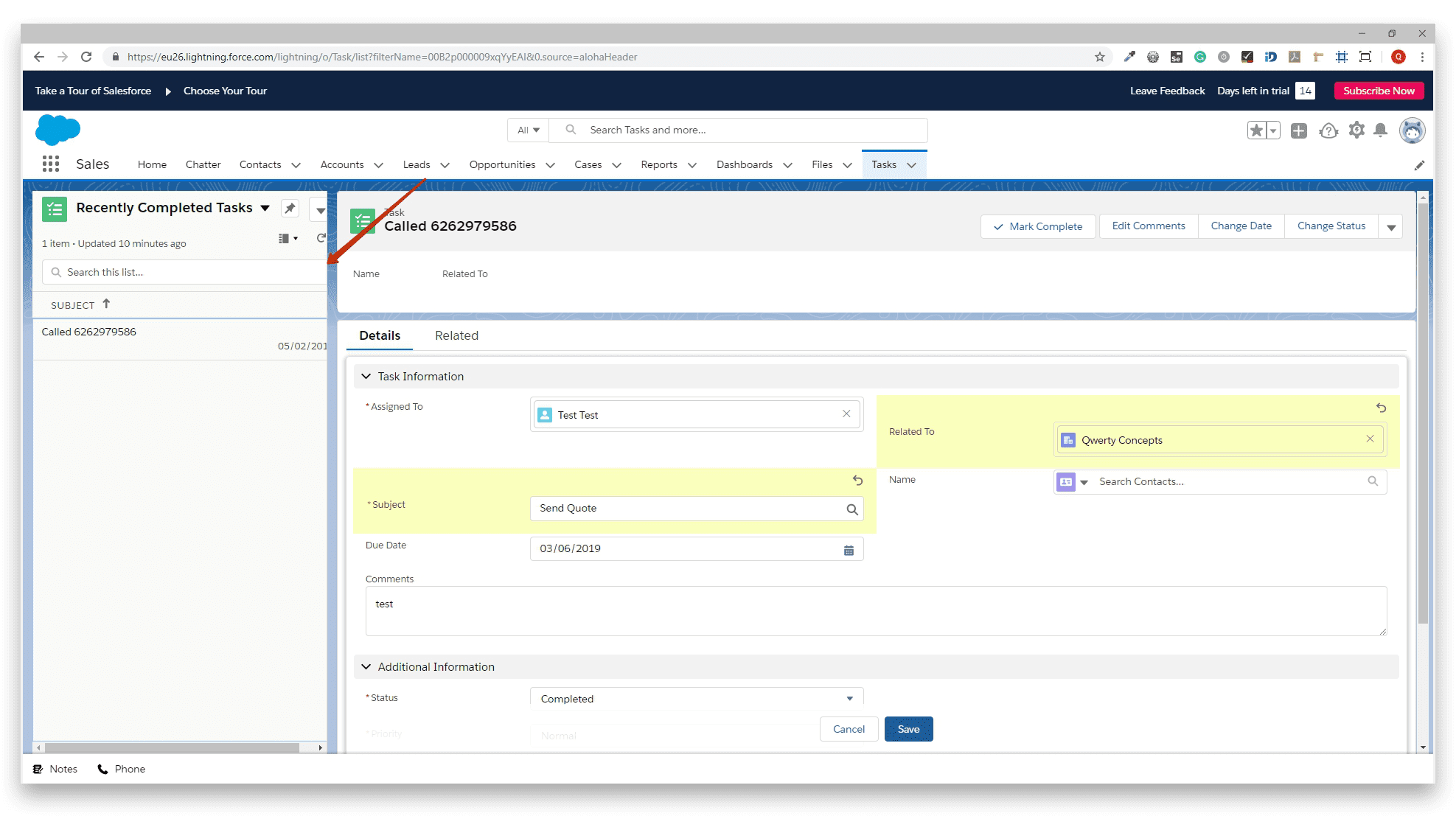This screenshot has height=816, width=1456.
Task: Collapse the Task Information section
Action: tap(366, 377)
